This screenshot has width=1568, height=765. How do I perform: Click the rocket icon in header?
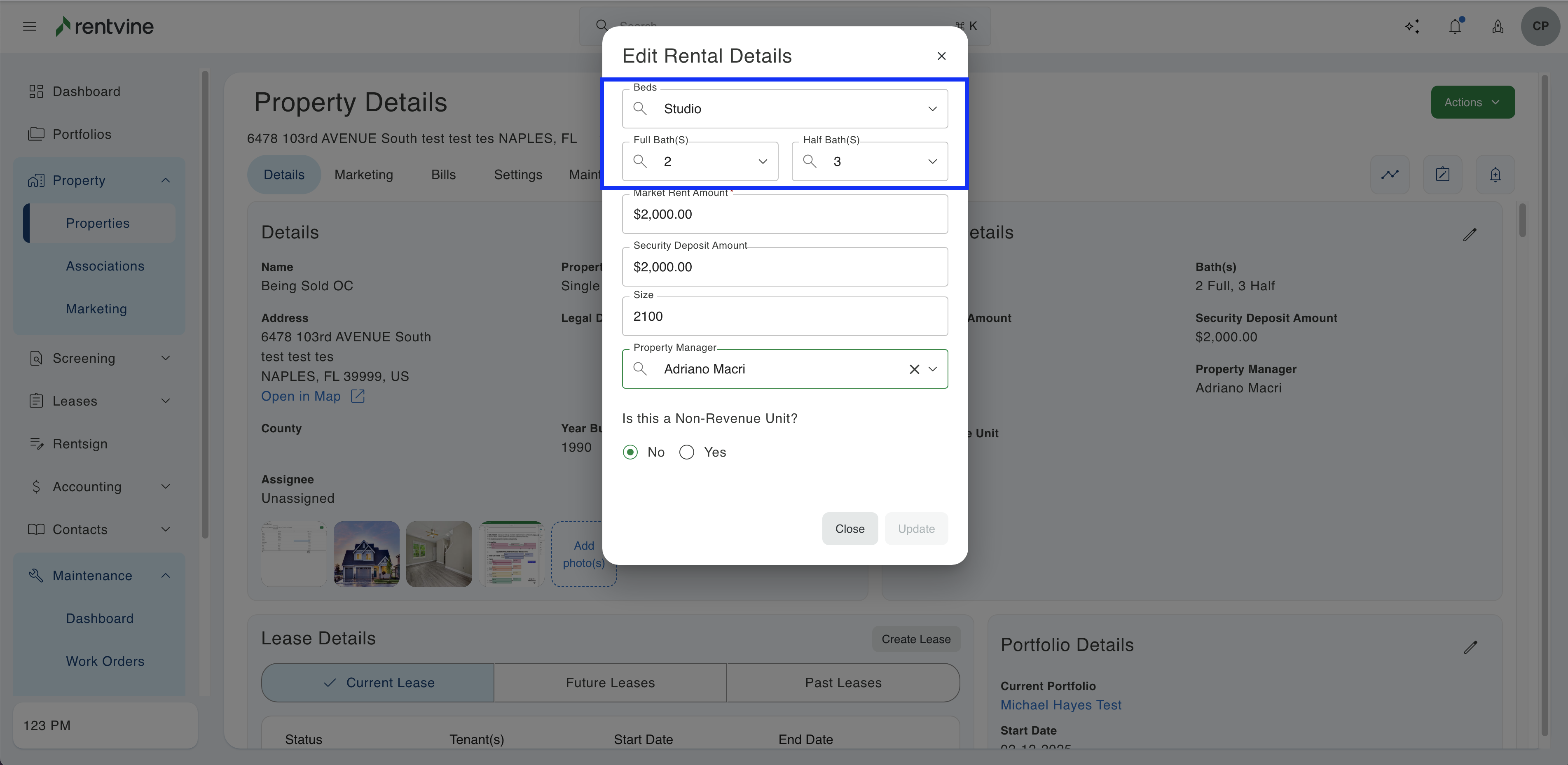[1498, 26]
